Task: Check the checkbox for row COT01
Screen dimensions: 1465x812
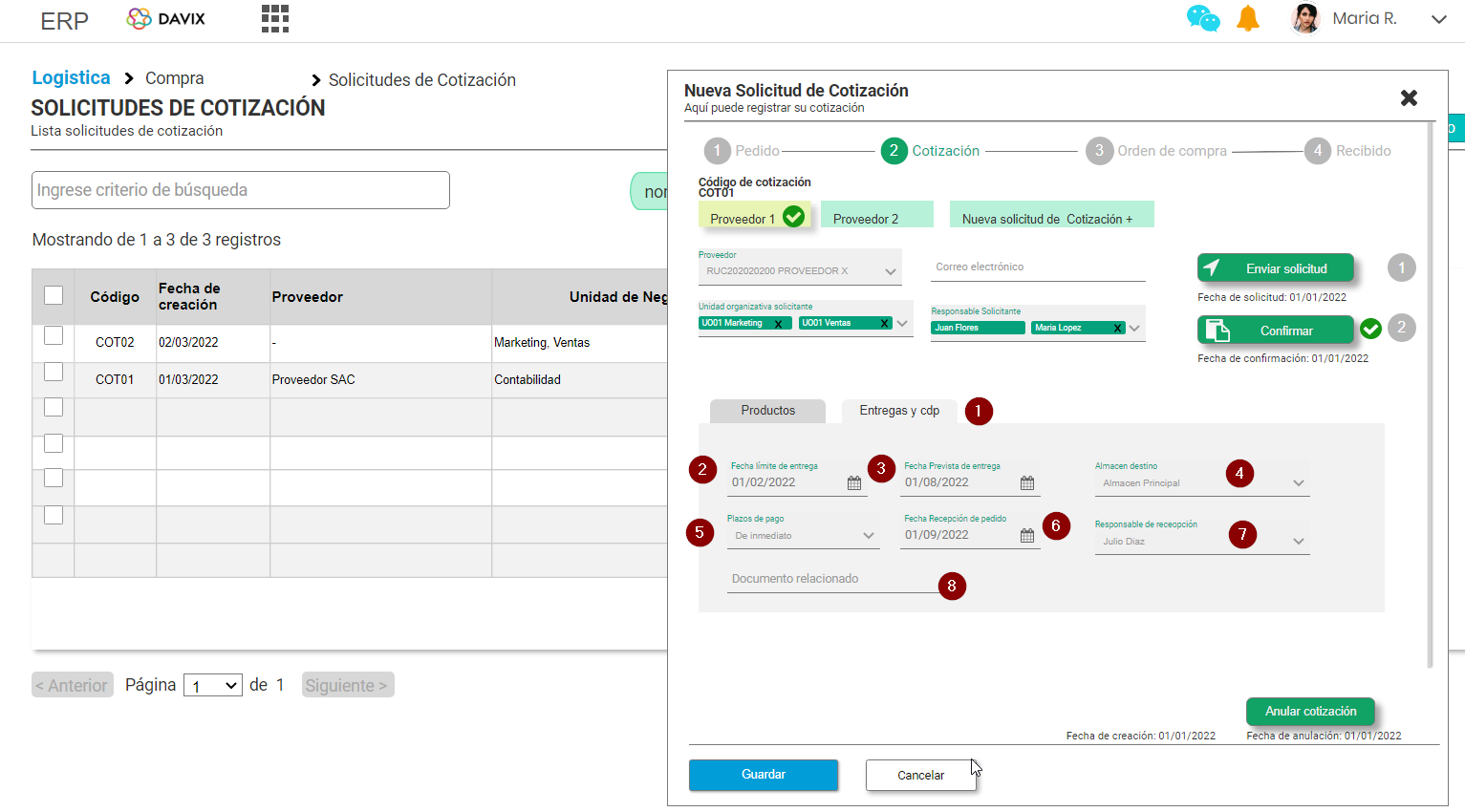Action: point(53,371)
